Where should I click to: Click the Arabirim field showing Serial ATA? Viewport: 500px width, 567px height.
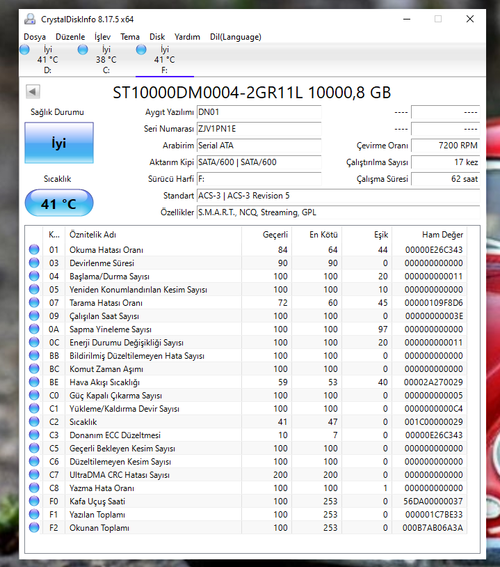[x=259, y=145]
